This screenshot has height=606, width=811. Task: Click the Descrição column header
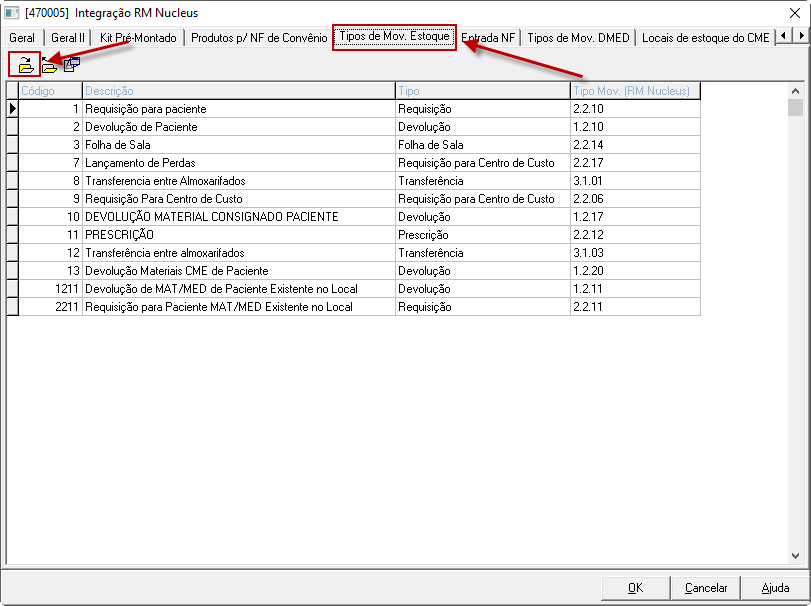(x=238, y=90)
